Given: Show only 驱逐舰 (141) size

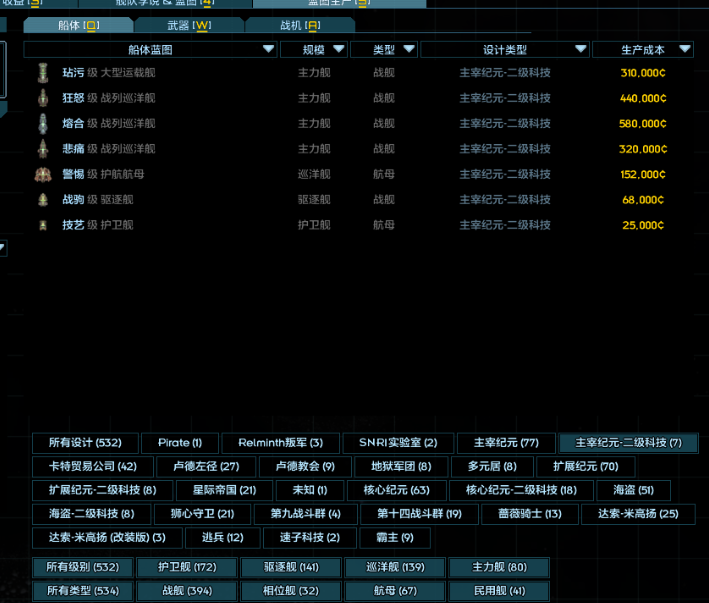Looking at the screenshot, I should pos(291,567).
